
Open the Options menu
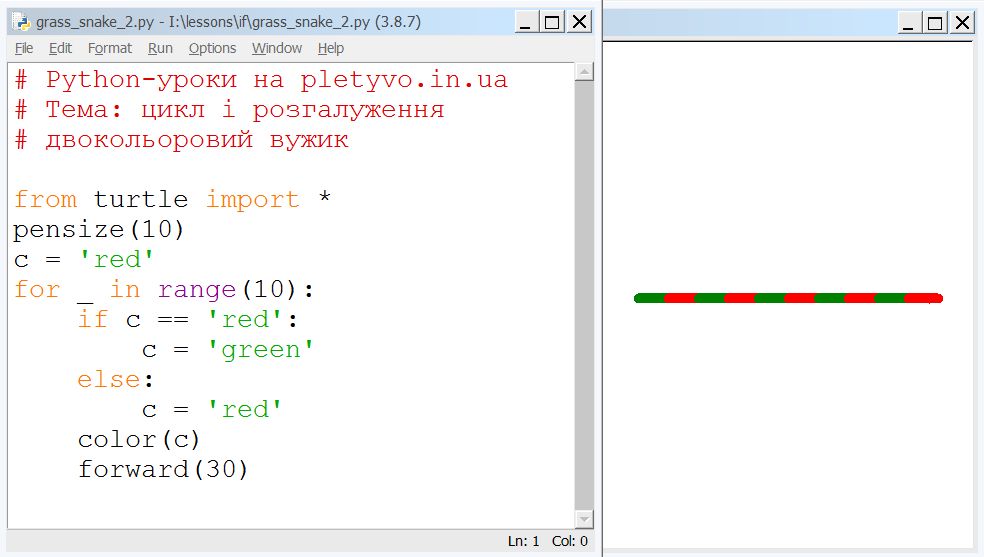[x=212, y=48]
